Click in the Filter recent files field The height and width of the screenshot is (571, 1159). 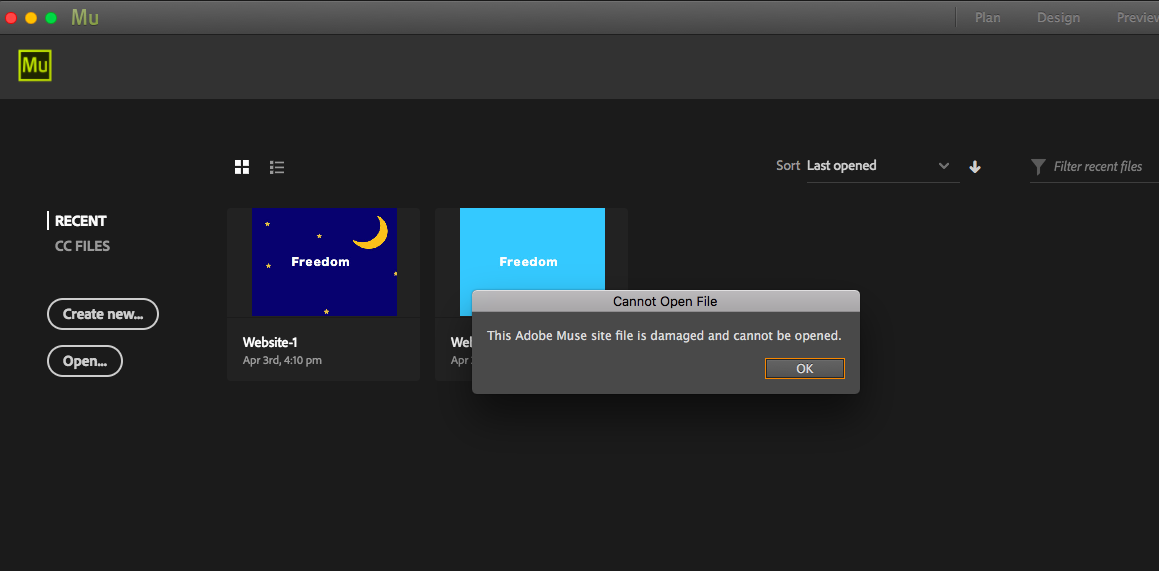coord(1098,167)
